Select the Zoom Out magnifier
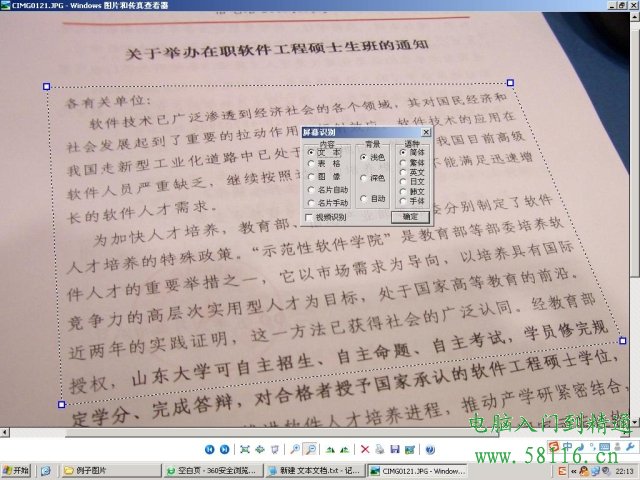The height and width of the screenshot is (480, 640). click(311, 450)
